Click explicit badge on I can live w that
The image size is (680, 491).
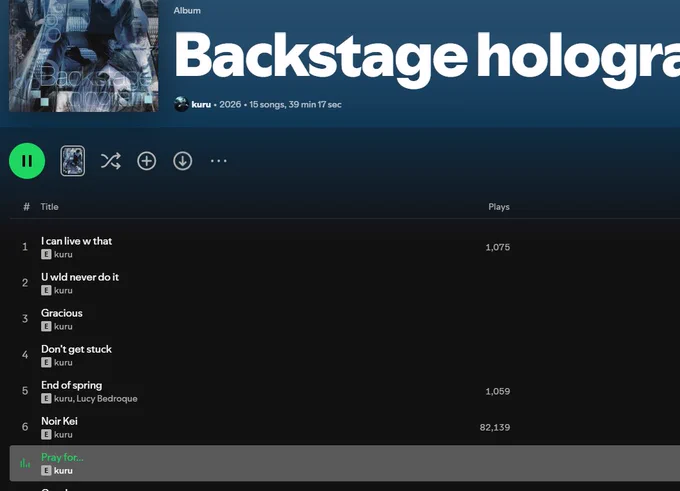pos(46,255)
